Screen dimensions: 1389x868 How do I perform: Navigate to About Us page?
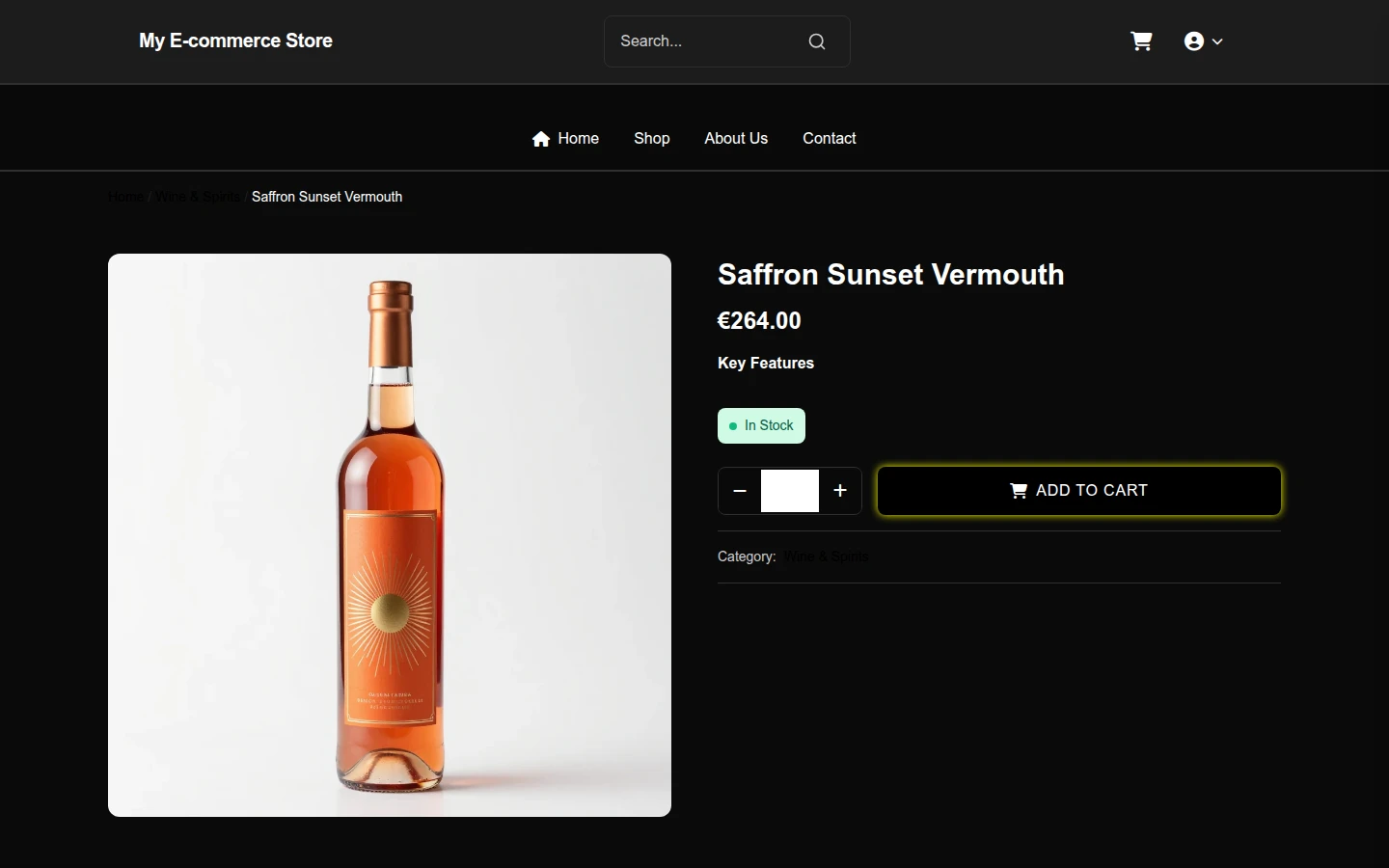click(736, 139)
